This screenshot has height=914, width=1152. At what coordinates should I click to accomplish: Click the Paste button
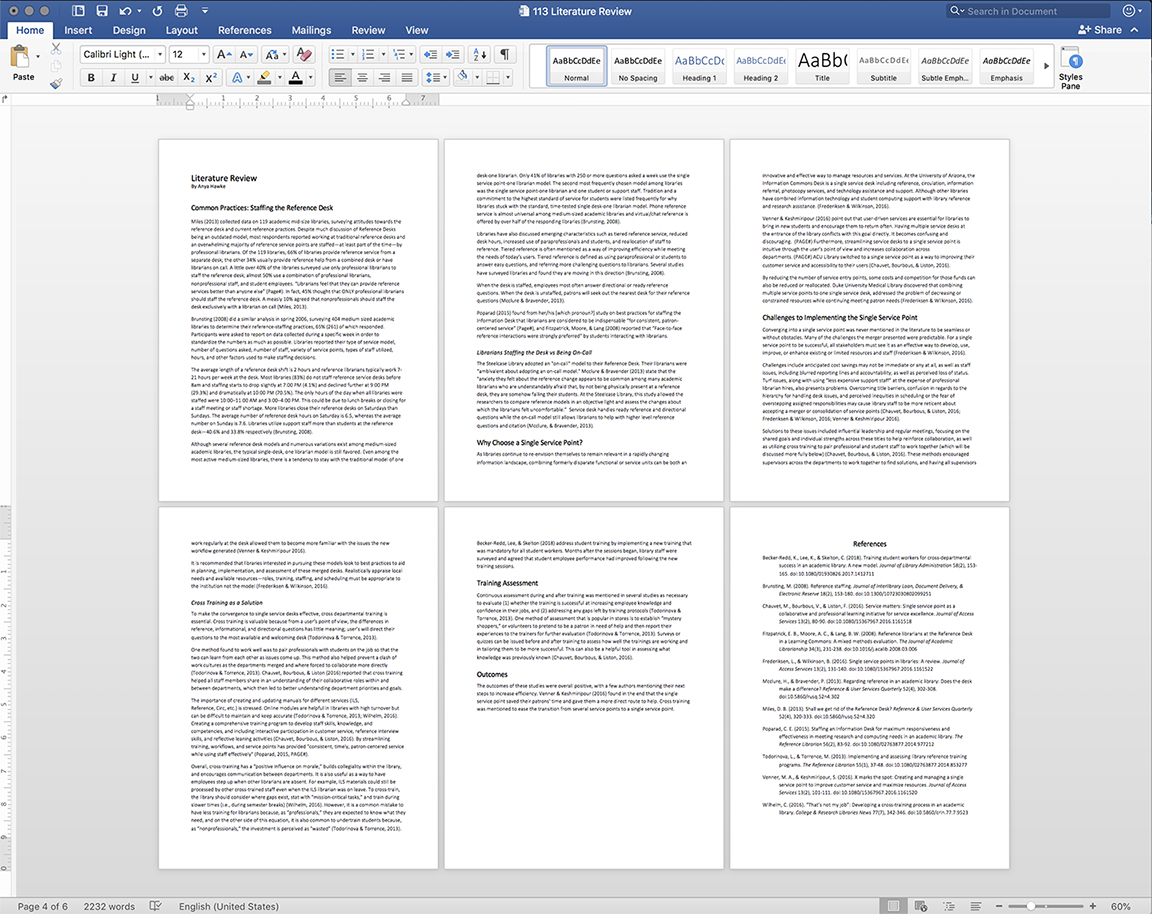pos(23,63)
